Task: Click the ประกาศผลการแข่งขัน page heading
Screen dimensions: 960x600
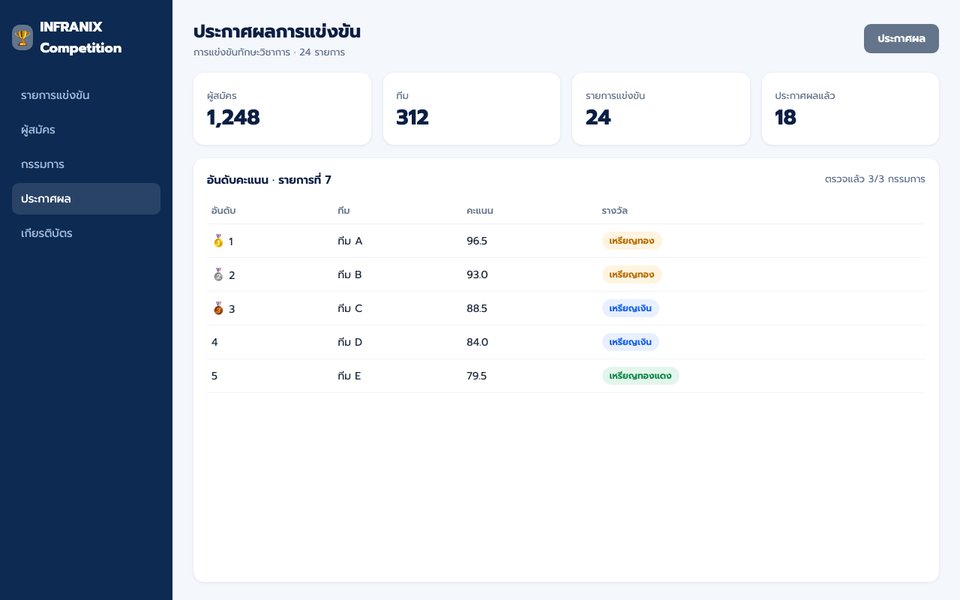Action: 277,31
